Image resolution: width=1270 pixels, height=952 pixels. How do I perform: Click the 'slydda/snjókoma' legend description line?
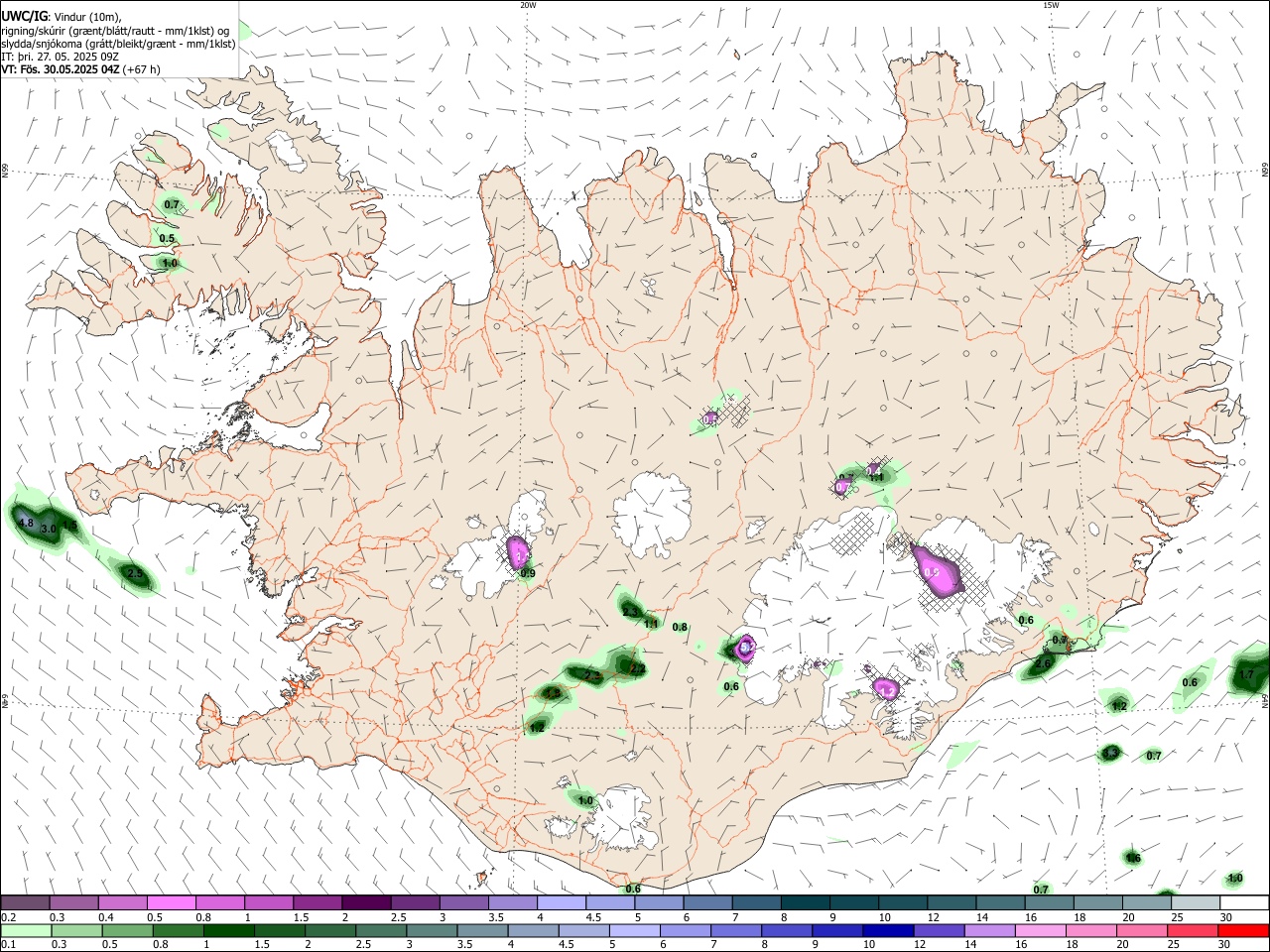(x=118, y=44)
